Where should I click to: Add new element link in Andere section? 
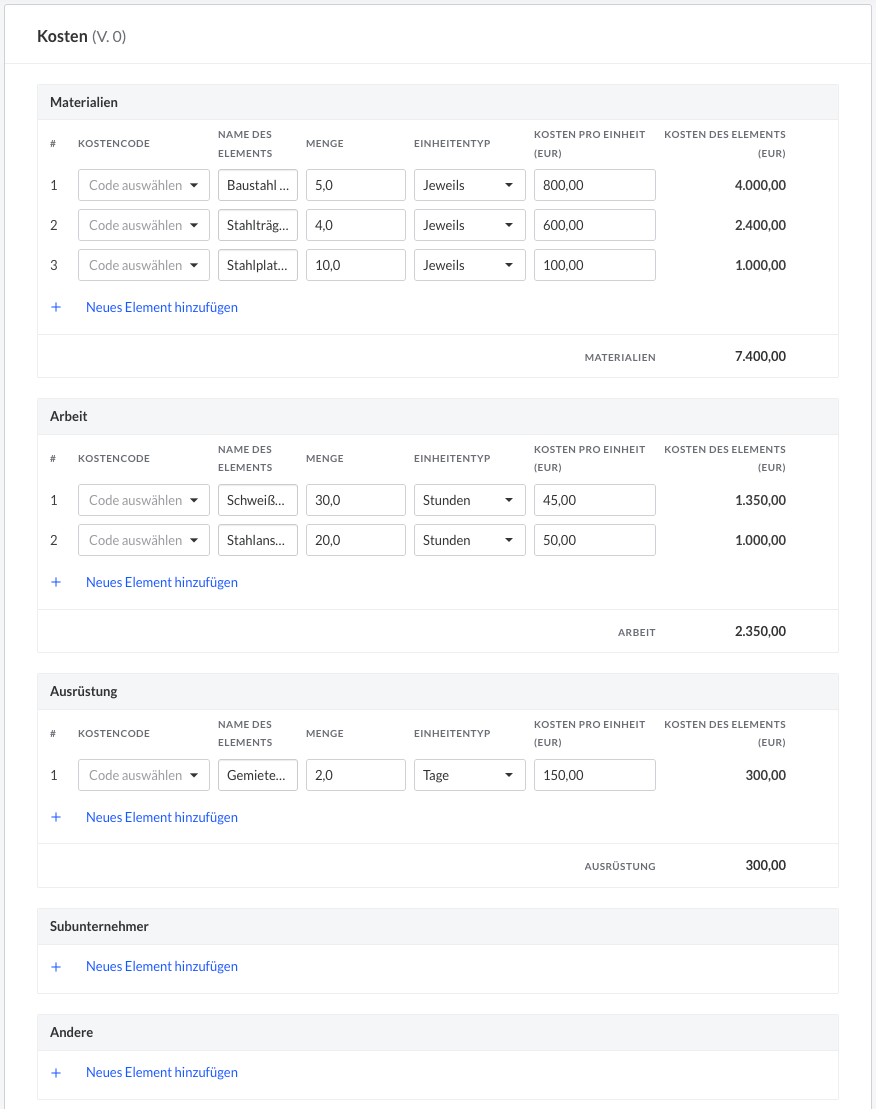pos(162,1072)
